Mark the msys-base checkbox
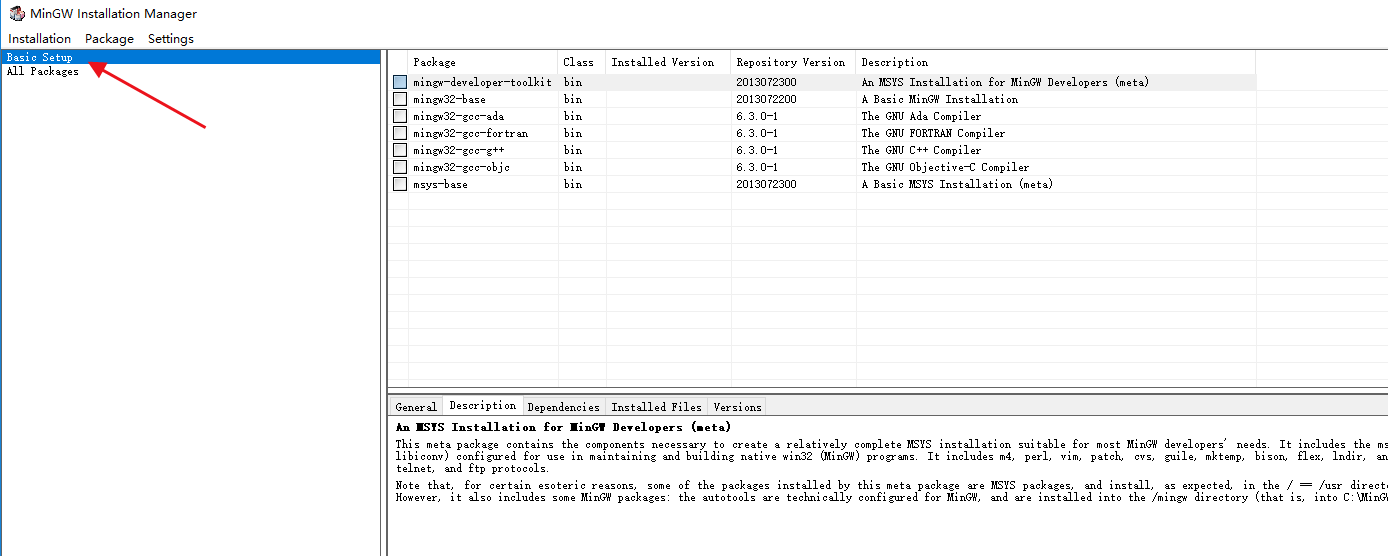Screen dimensions: 1388x556 tap(400, 184)
